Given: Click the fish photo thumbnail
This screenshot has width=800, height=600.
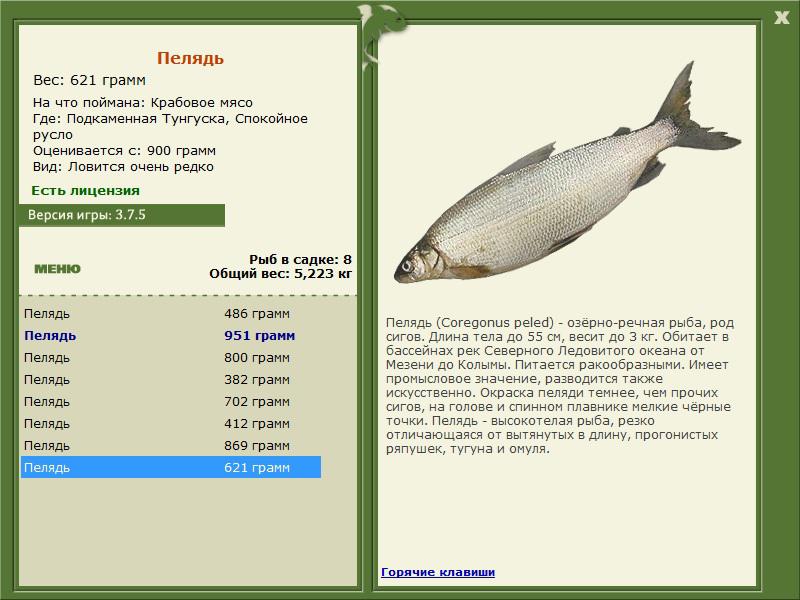Looking at the screenshot, I should coord(567,172).
